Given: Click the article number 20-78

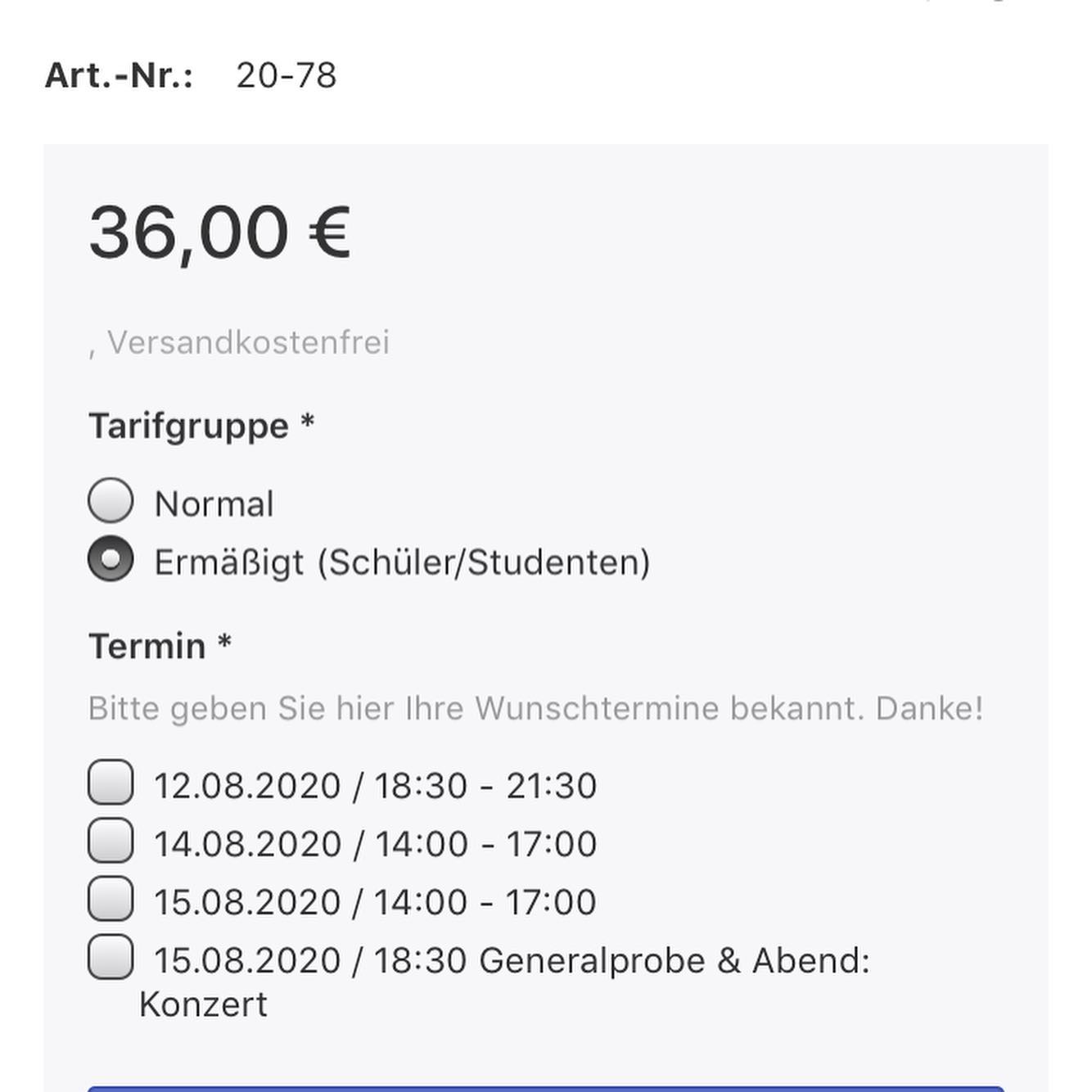Looking at the screenshot, I should (x=287, y=75).
